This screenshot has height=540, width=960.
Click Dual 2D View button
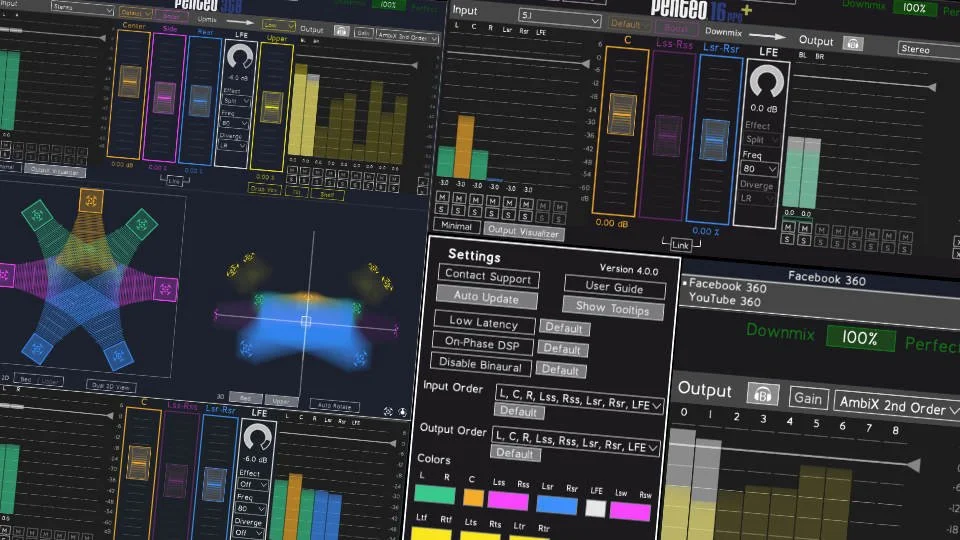pyautogui.click(x=110, y=386)
